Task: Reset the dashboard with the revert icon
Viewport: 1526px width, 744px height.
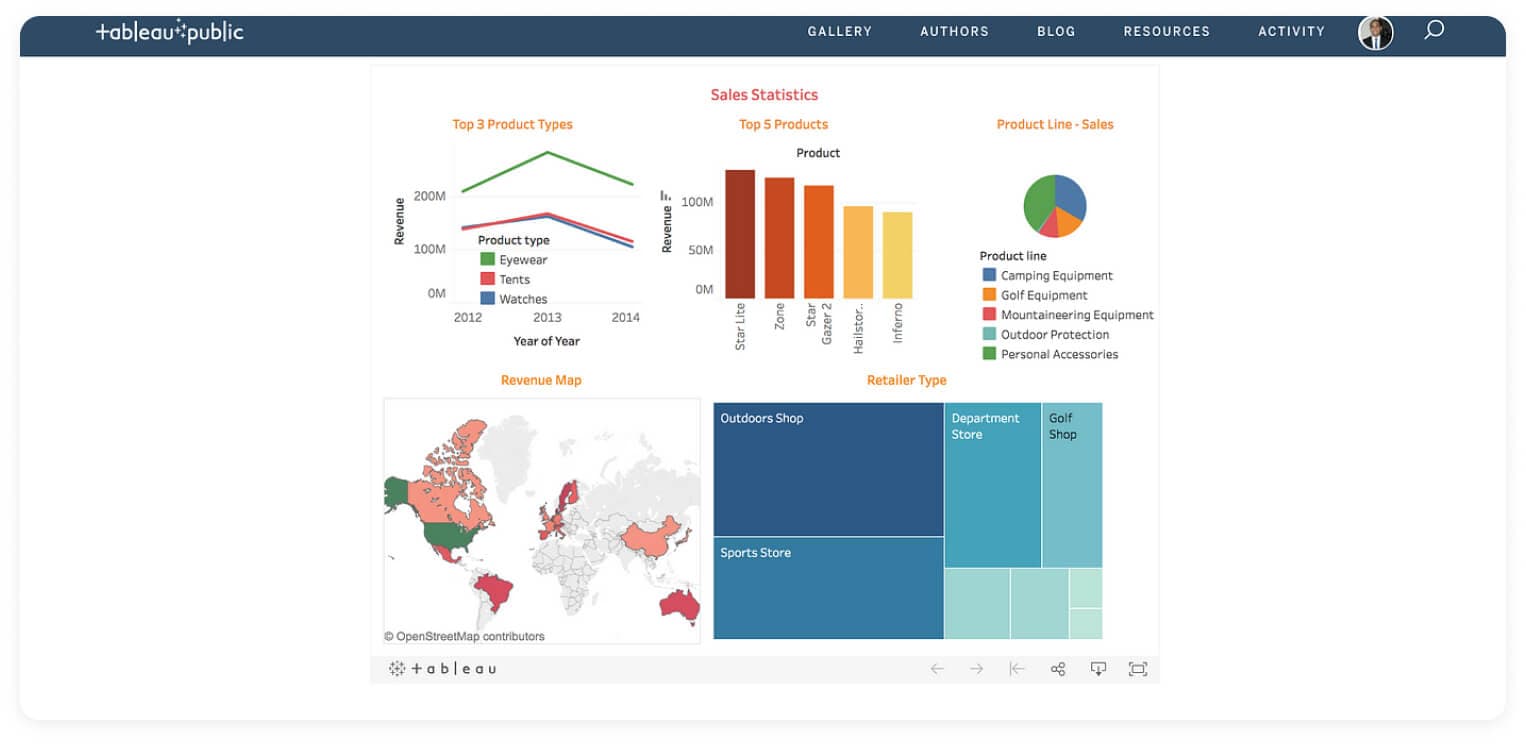Action: pos(1017,668)
